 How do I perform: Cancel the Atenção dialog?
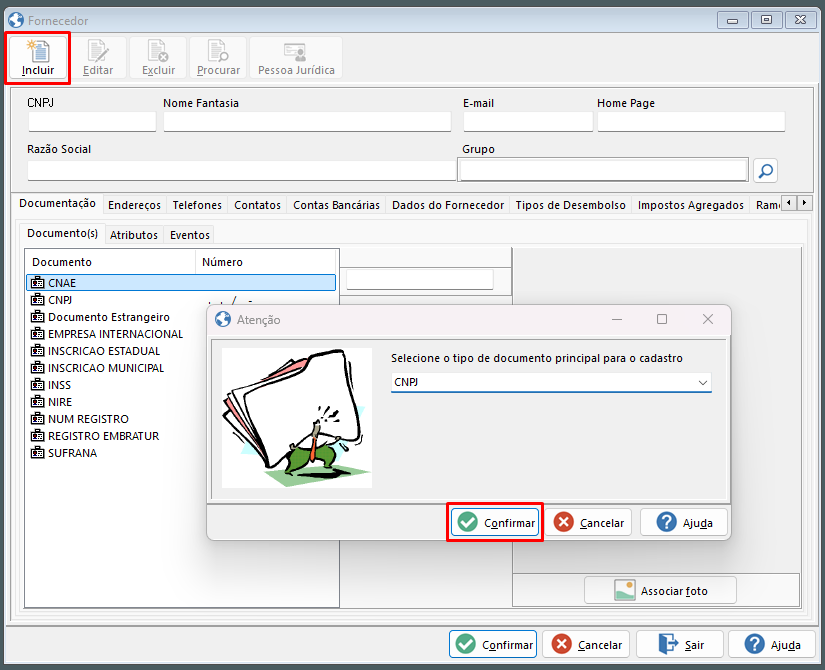pos(588,522)
